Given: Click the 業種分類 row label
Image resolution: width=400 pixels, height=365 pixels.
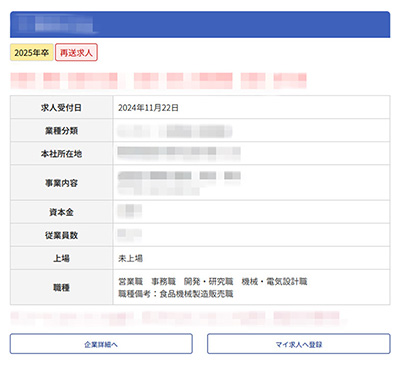Looking at the screenshot, I should point(61,131).
